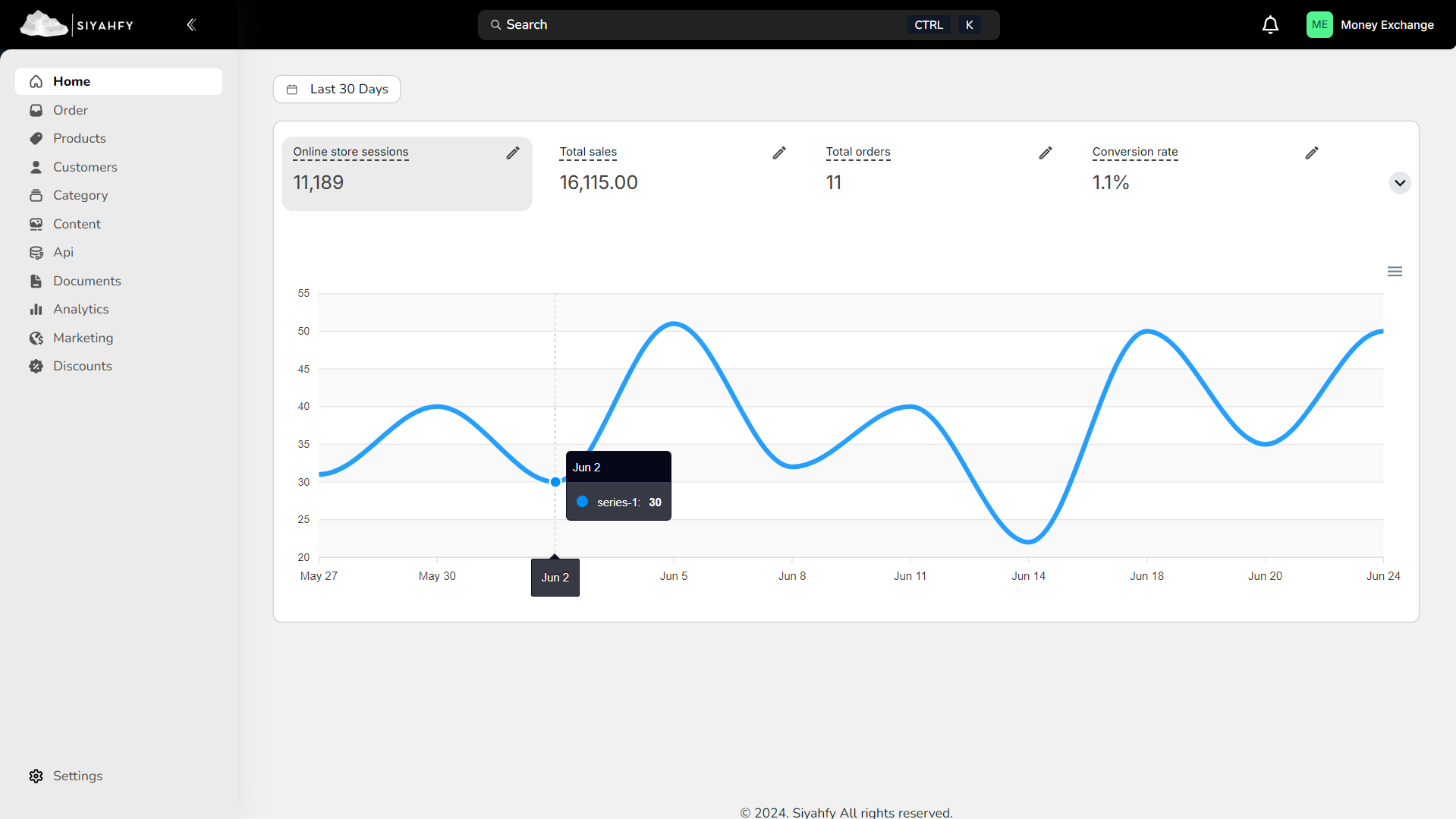The image size is (1456, 819).
Task: Click the pencil icon beside Conversion rate
Action: (1311, 153)
